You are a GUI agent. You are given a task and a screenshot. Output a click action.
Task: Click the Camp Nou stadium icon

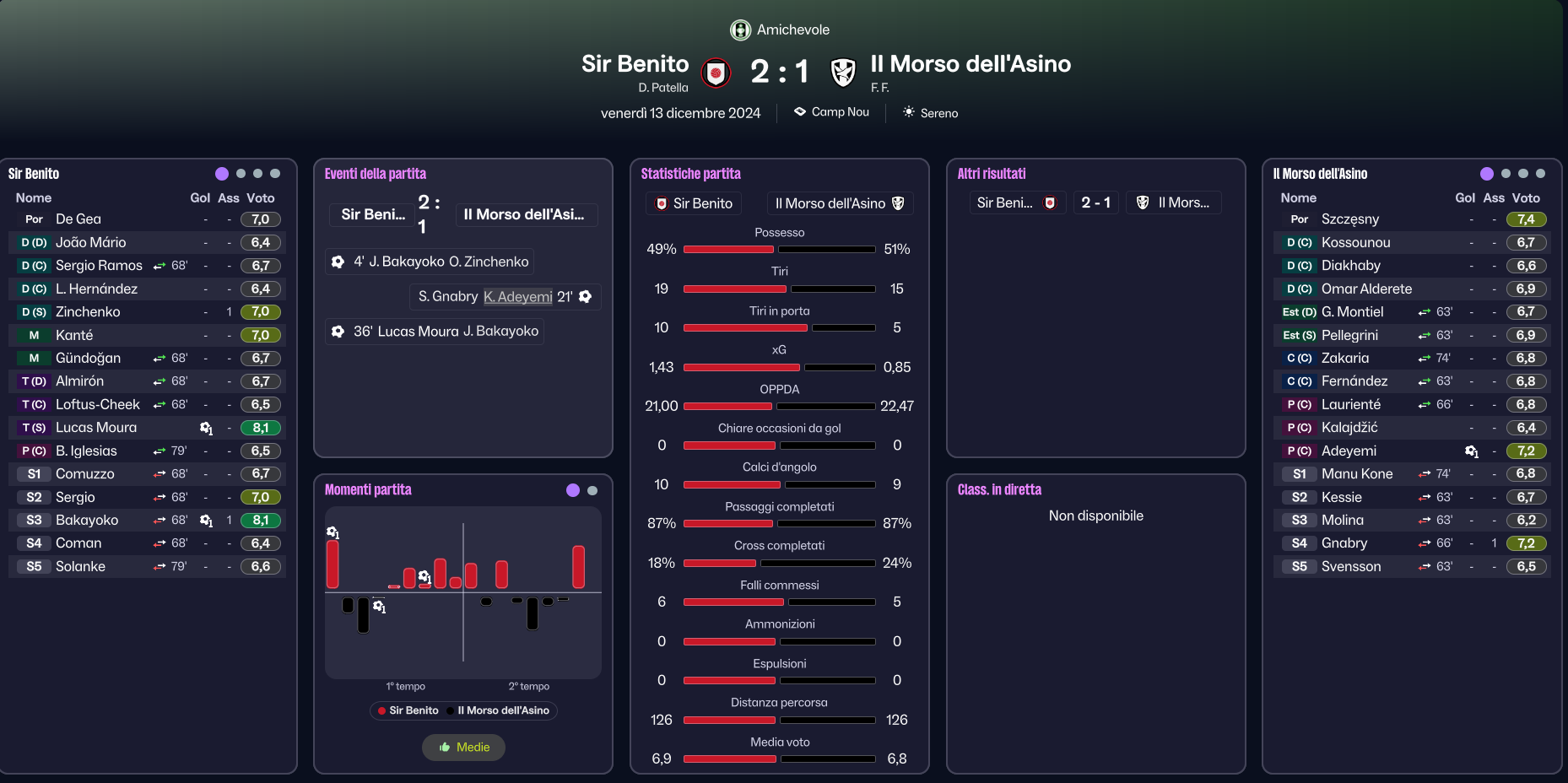click(x=800, y=111)
